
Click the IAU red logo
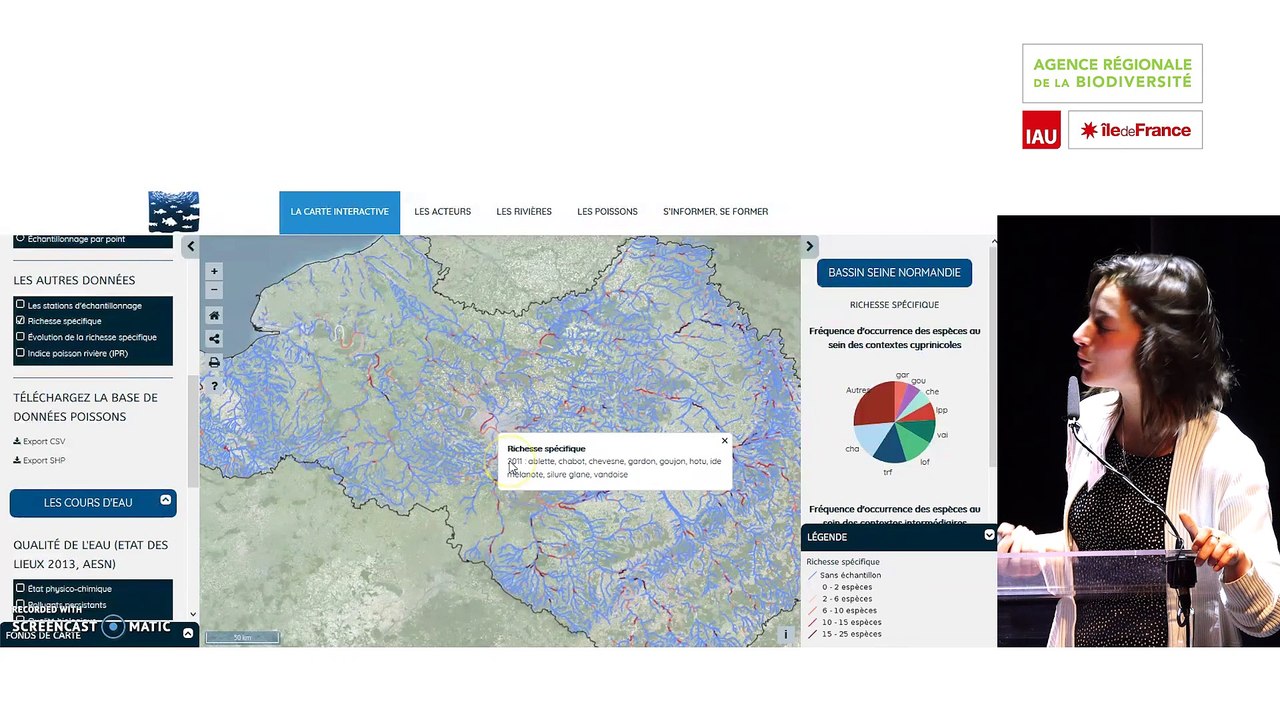[x=1041, y=130]
